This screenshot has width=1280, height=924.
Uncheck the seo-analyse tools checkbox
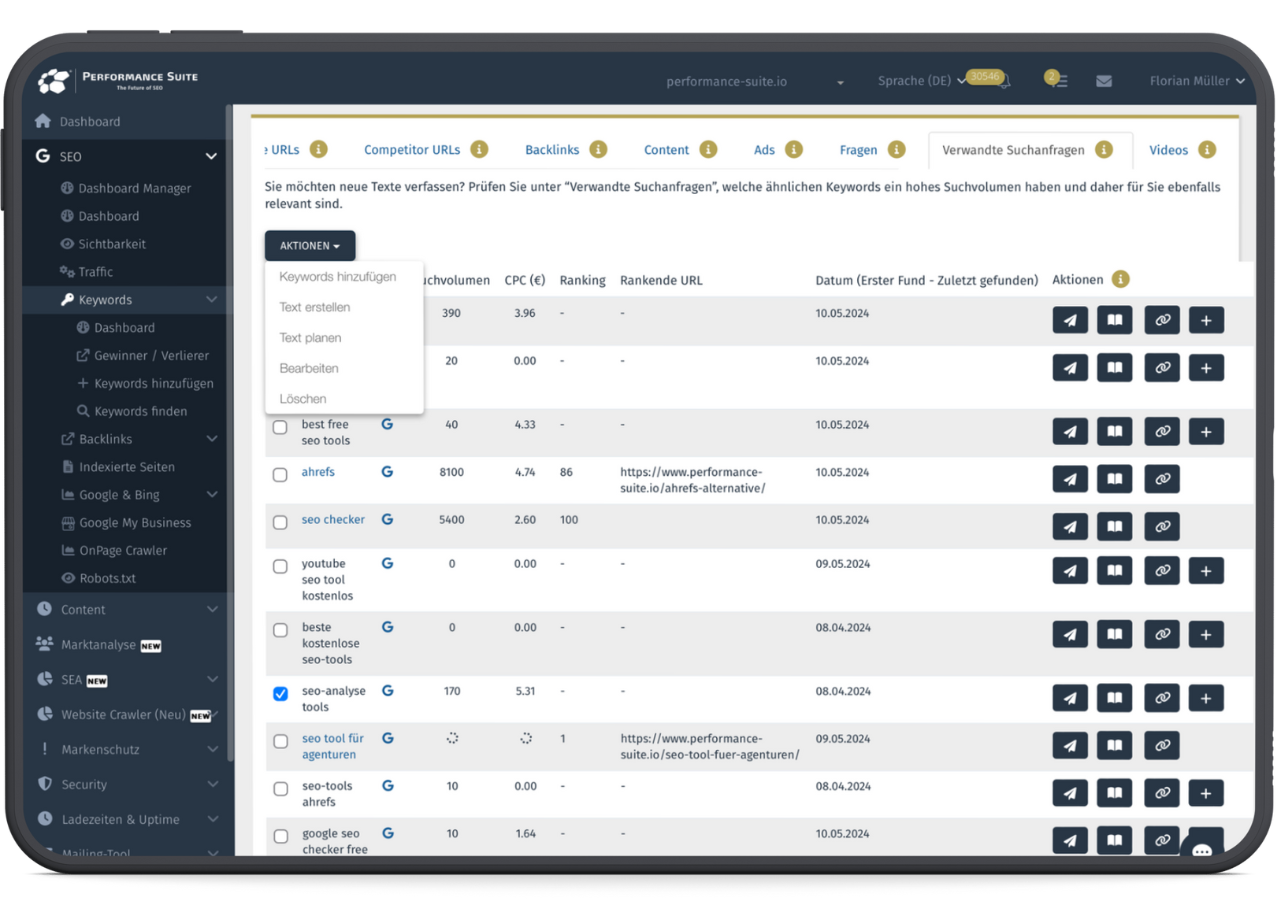pyautogui.click(x=280, y=694)
